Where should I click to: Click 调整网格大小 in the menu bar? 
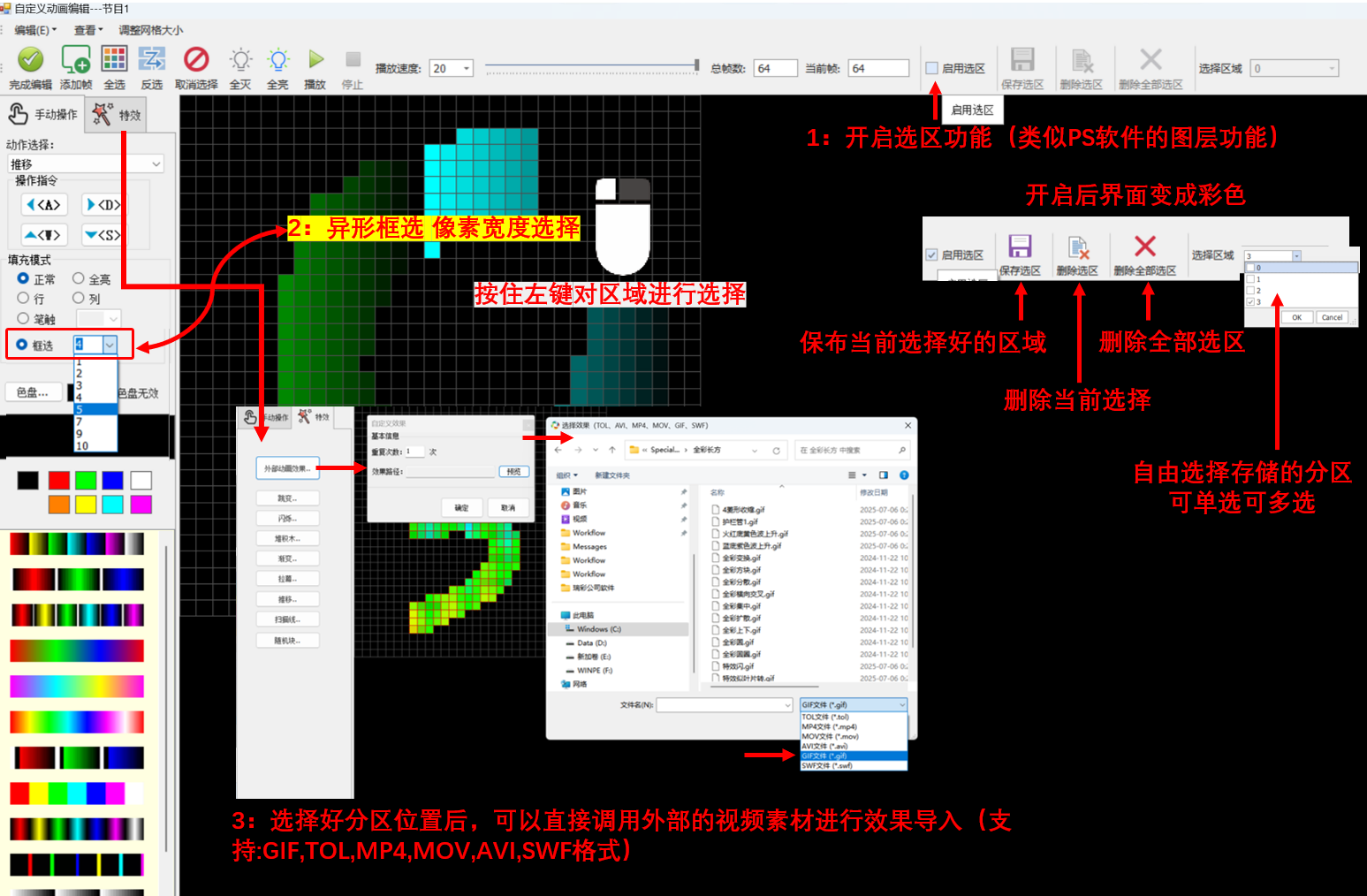[x=151, y=30]
